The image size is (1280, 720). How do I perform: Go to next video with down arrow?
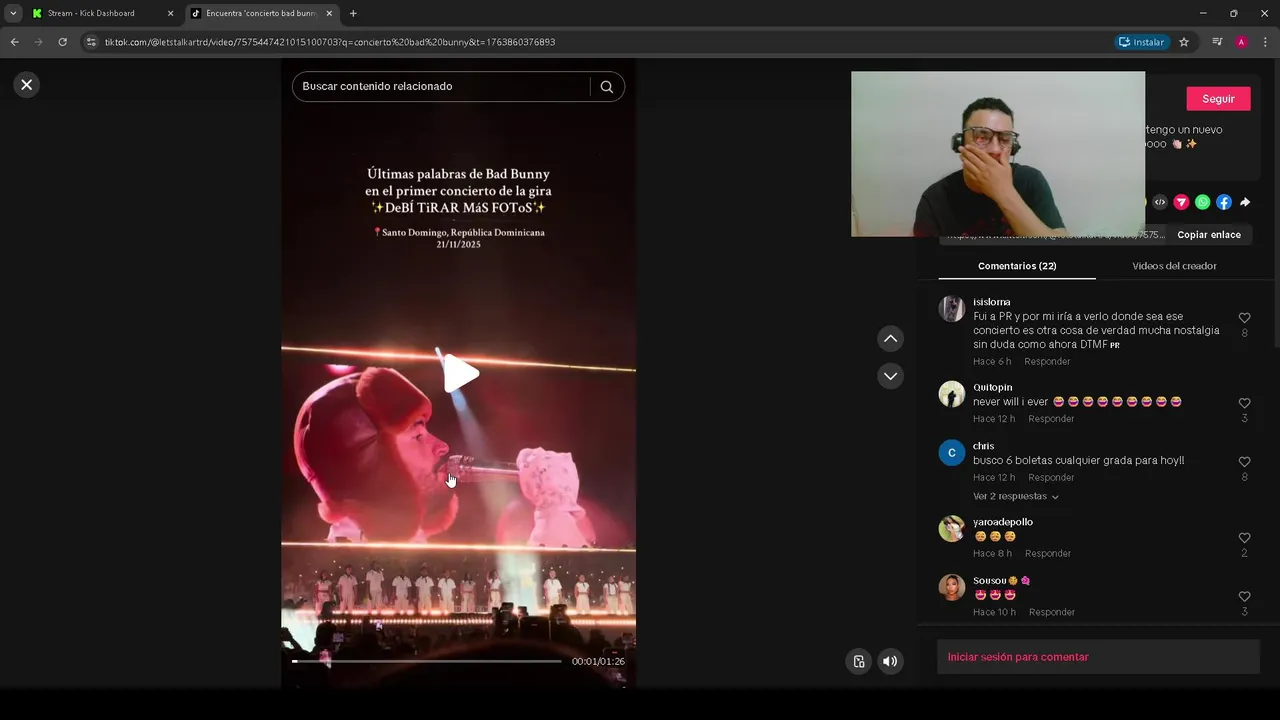click(x=890, y=376)
